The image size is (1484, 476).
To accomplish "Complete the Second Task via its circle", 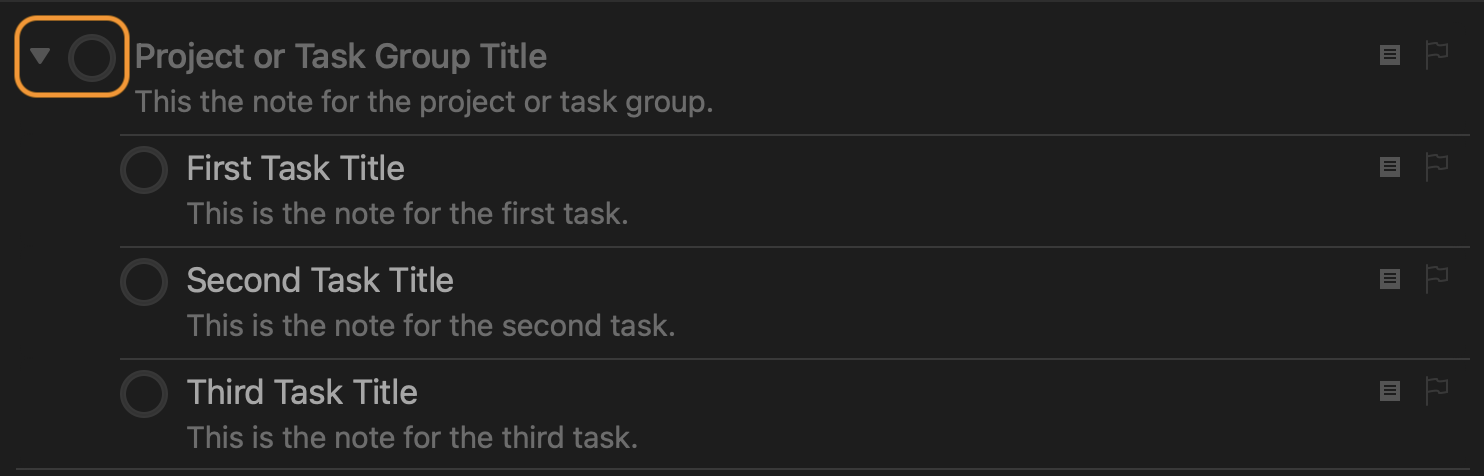I will [143, 282].
